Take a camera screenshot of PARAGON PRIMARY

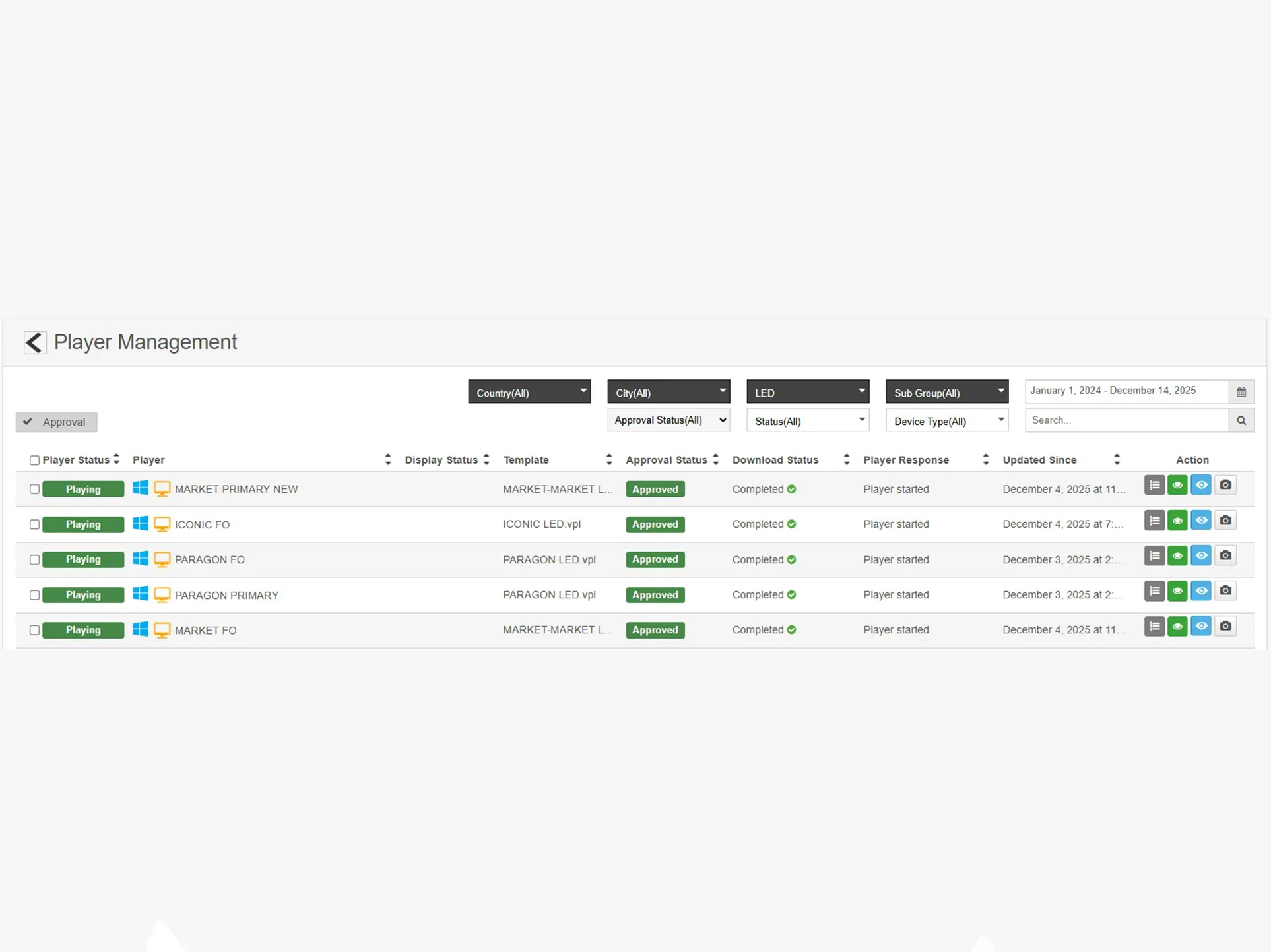[1225, 591]
